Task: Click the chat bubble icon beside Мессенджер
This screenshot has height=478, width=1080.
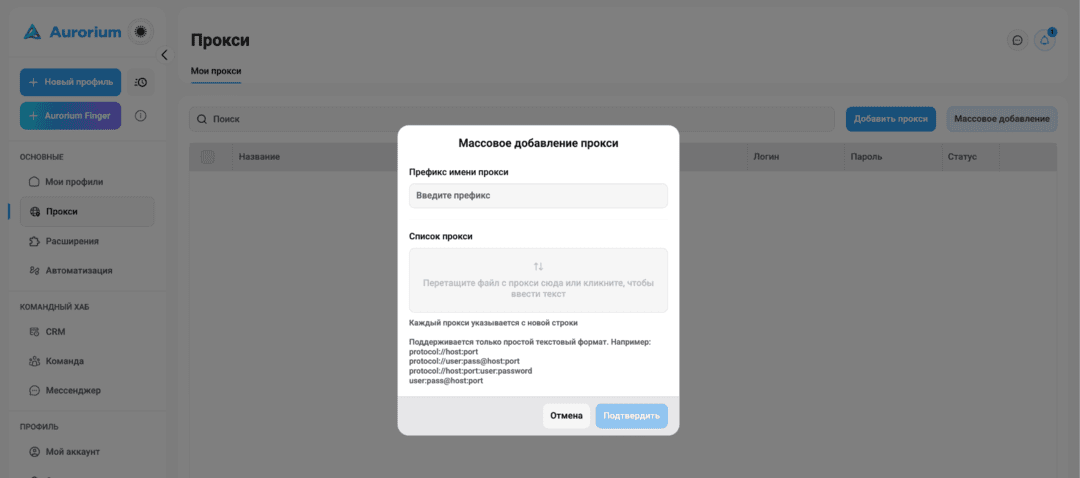Action: (34, 391)
